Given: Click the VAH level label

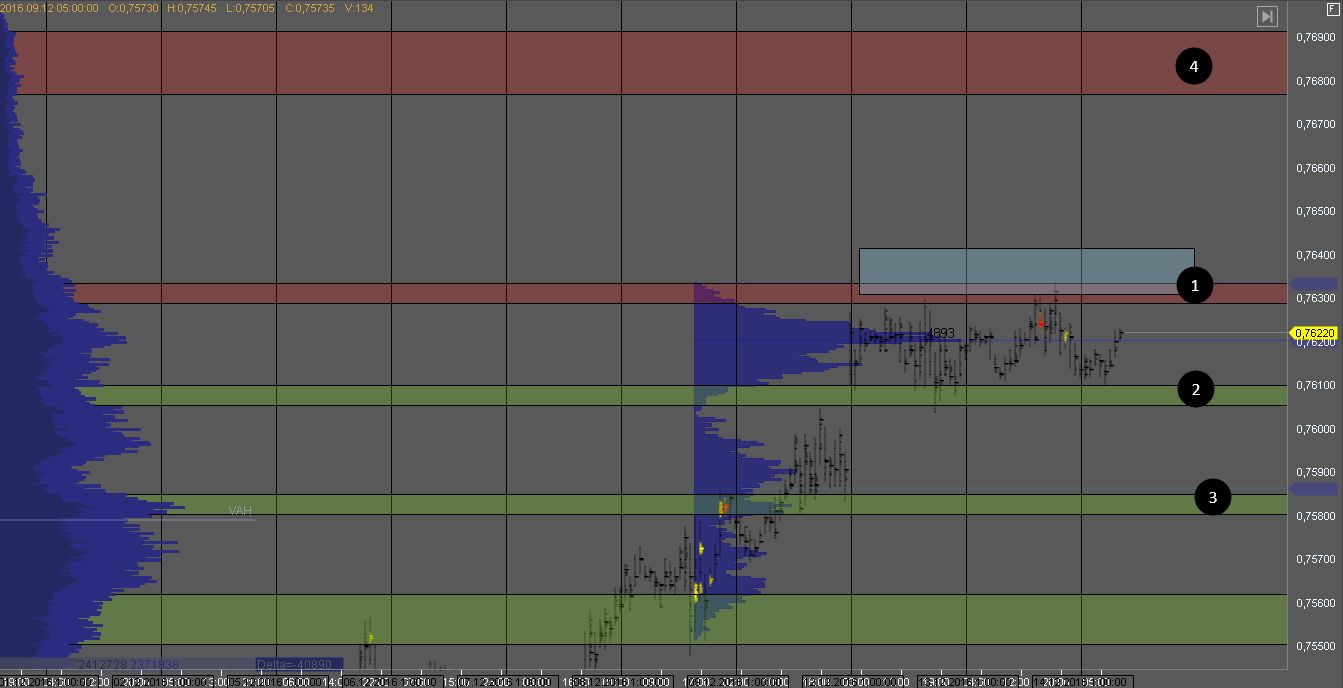Looking at the screenshot, I should pyautogui.click(x=240, y=511).
